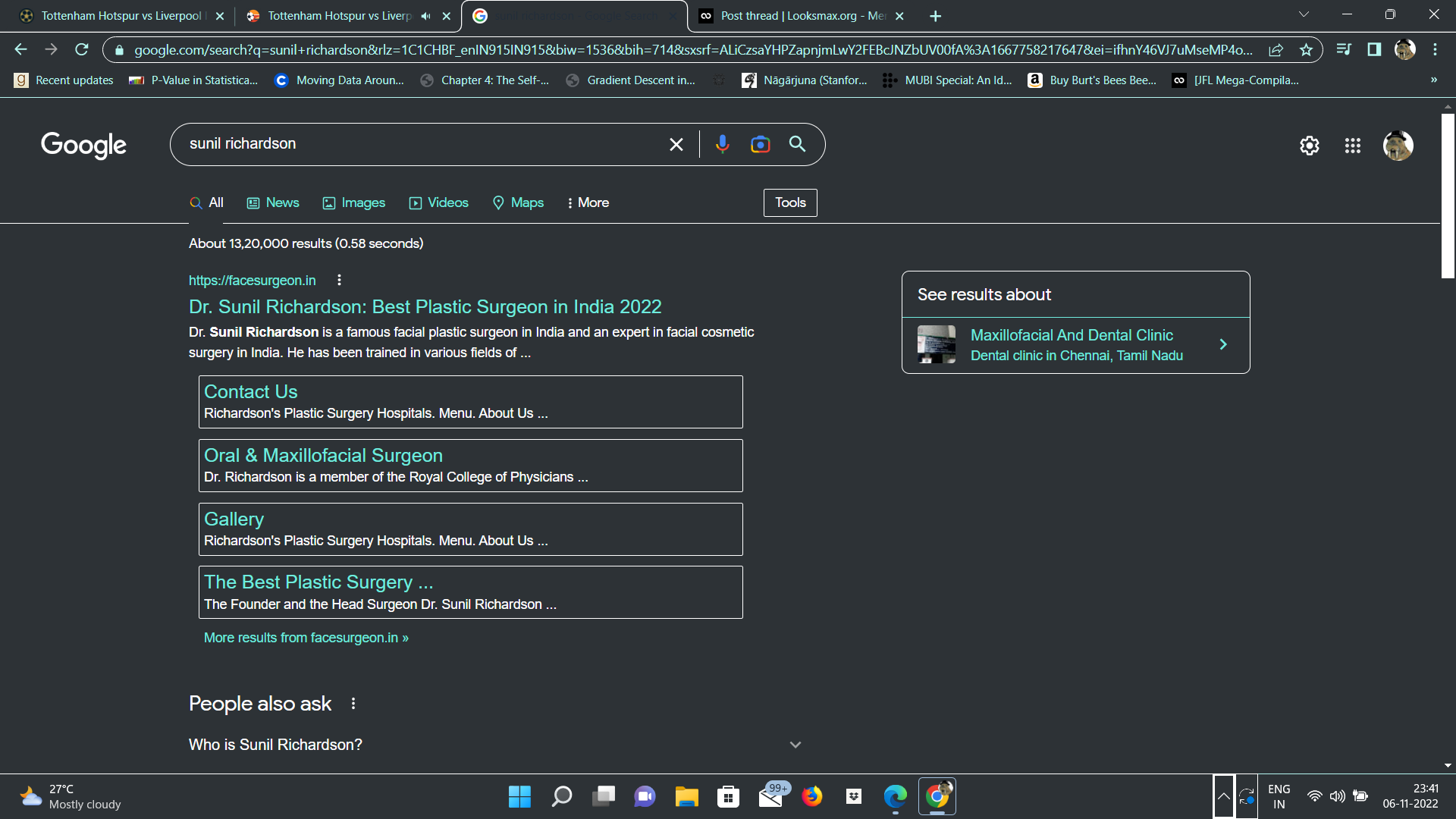
Task: Go back to the previous page
Action: point(20,49)
